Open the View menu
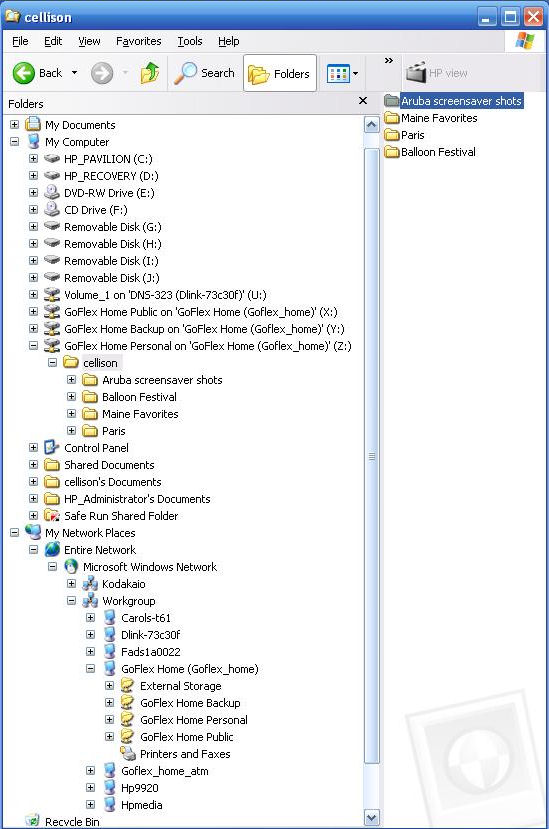 pos(89,41)
